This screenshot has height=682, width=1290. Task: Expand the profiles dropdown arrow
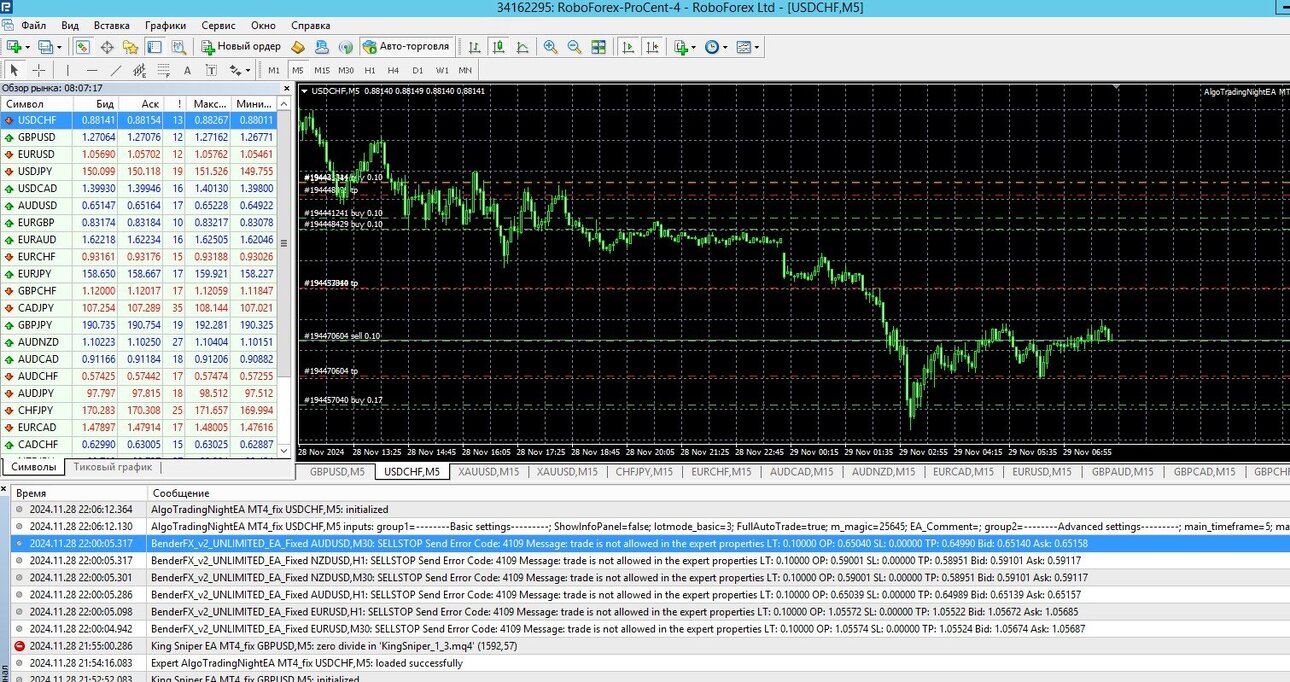[59, 47]
